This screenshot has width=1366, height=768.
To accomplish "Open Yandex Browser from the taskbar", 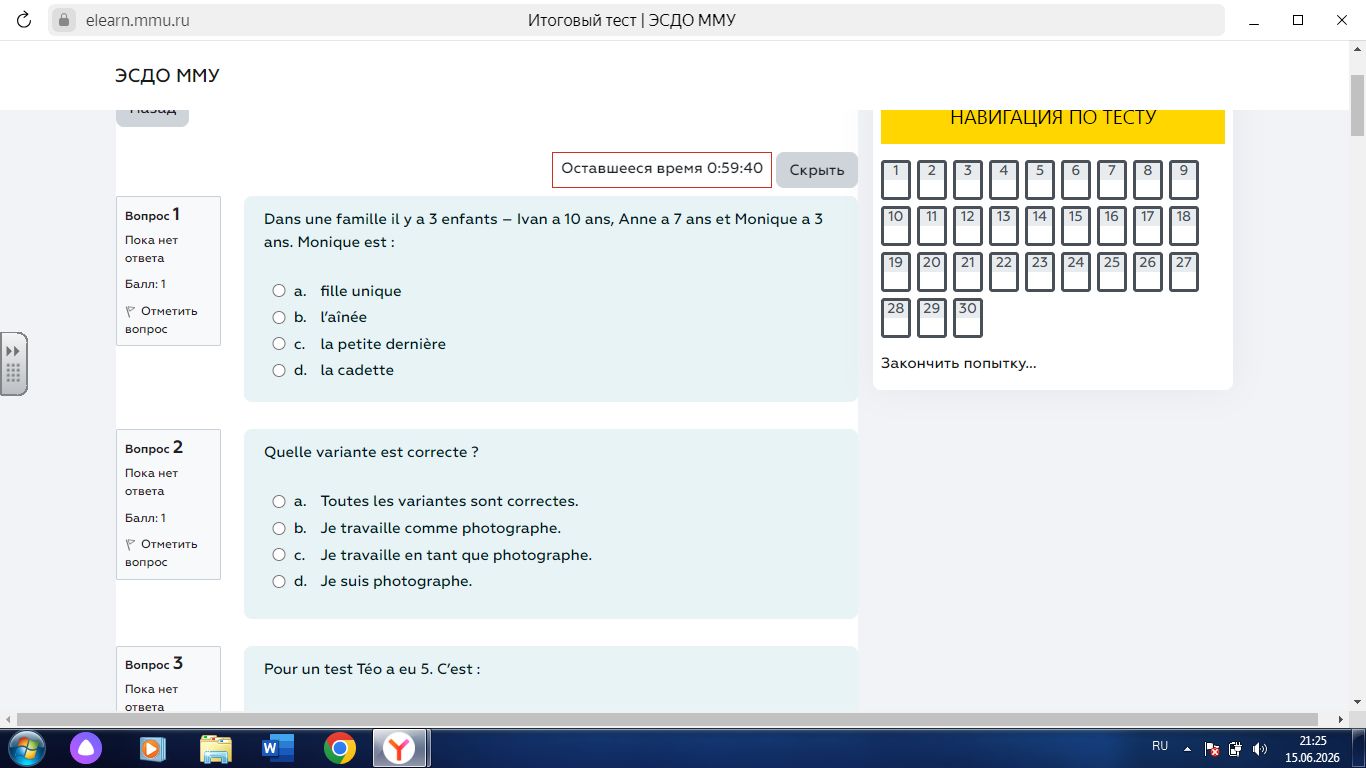I will pos(400,748).
